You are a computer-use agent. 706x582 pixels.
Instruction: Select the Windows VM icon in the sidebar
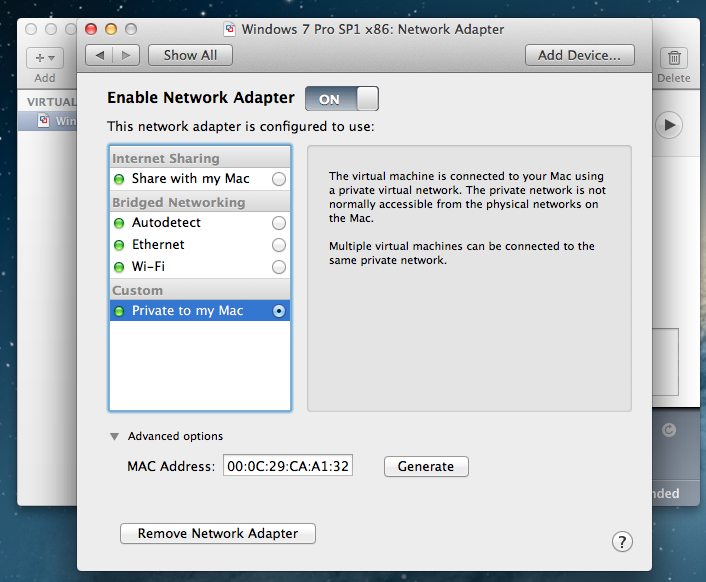tap(44, 121)
